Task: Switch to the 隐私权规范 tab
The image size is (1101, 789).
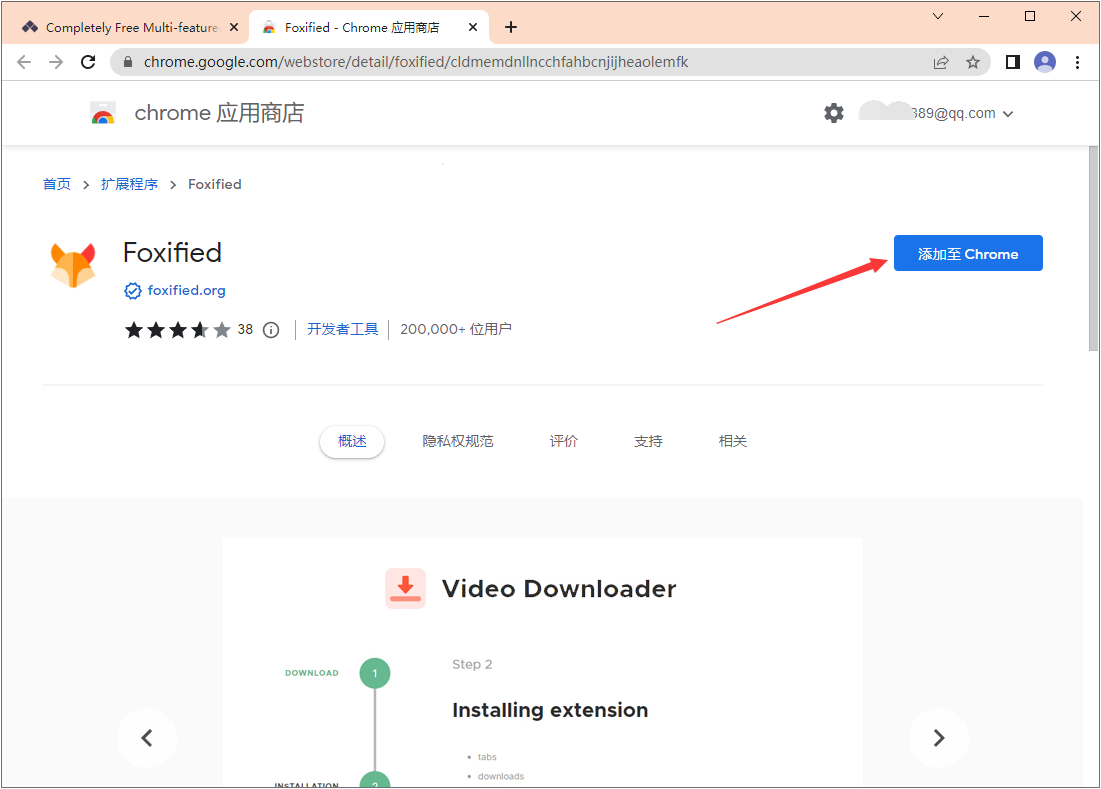Action: pyautogui.click(x=458, y=442)
